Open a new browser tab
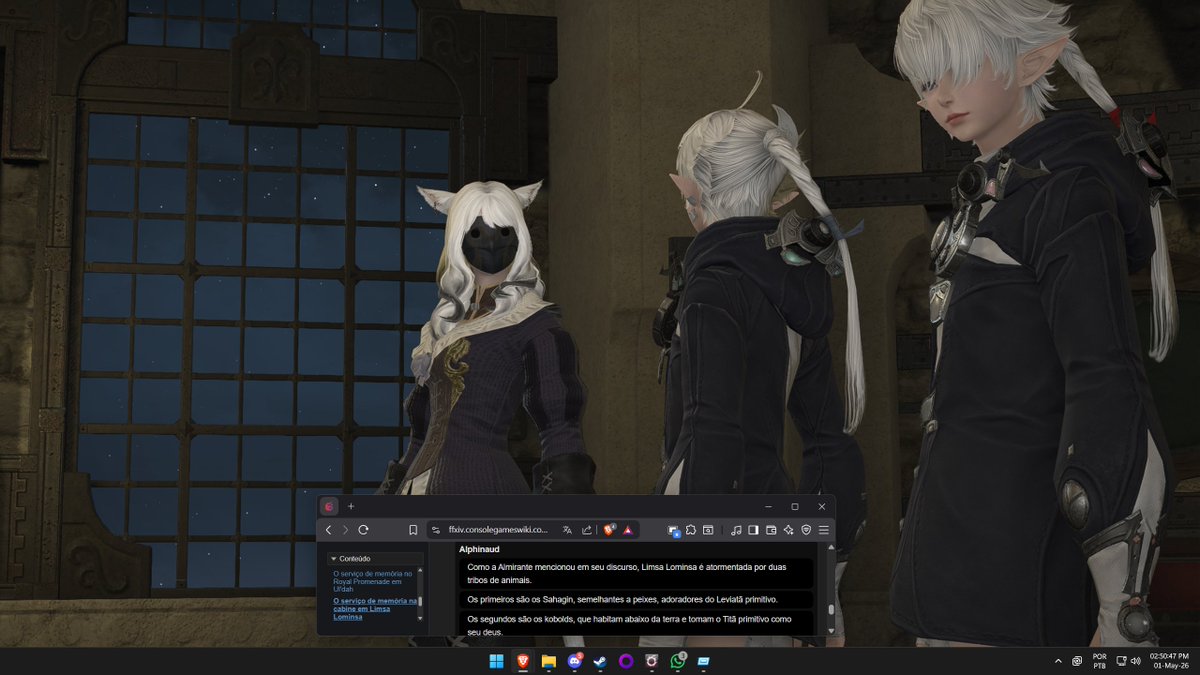Image resolution: width=1200 pixels, height=675 pixels. click(351, 507)
